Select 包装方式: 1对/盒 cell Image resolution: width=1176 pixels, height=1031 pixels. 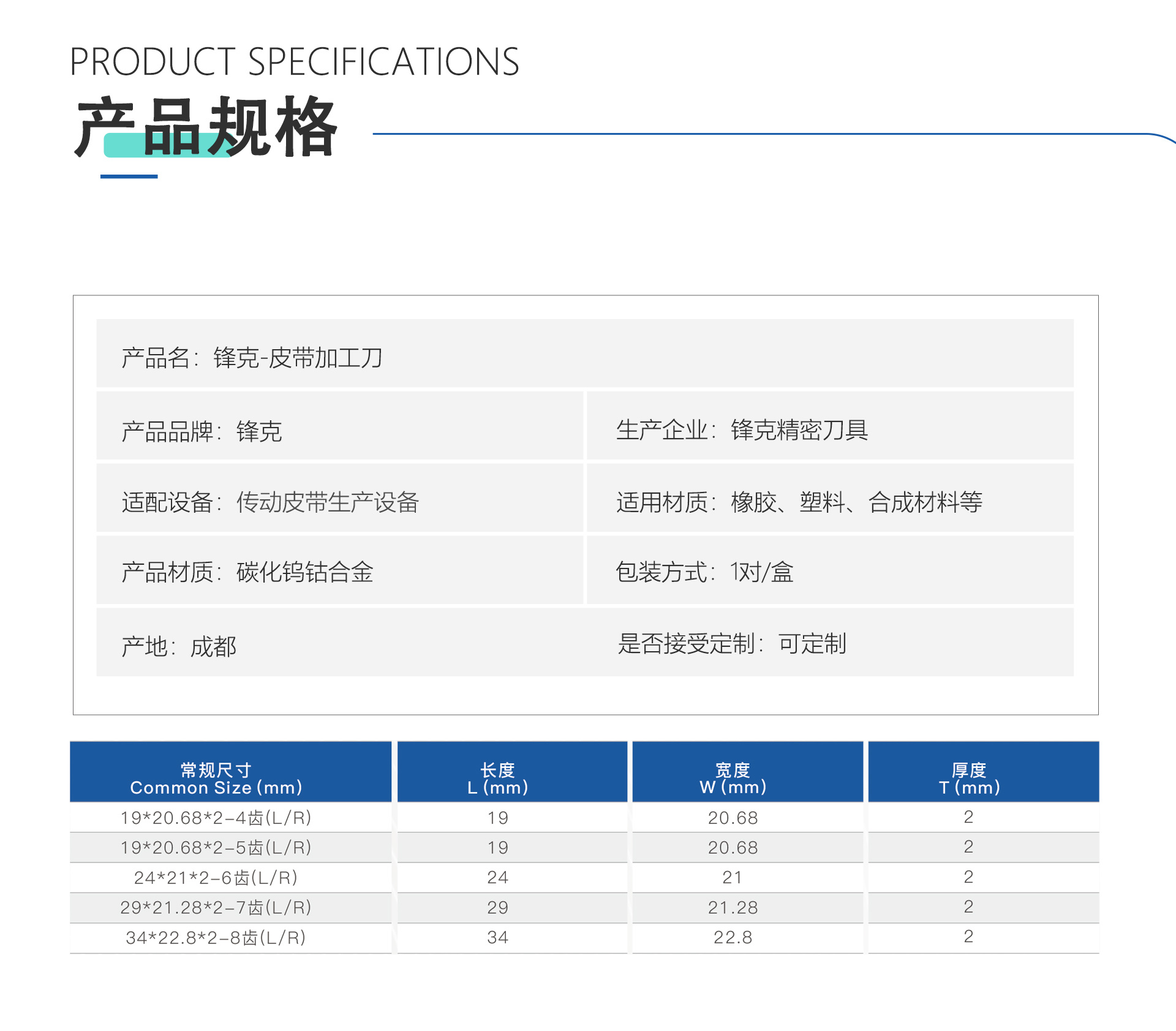coord(831,570)
